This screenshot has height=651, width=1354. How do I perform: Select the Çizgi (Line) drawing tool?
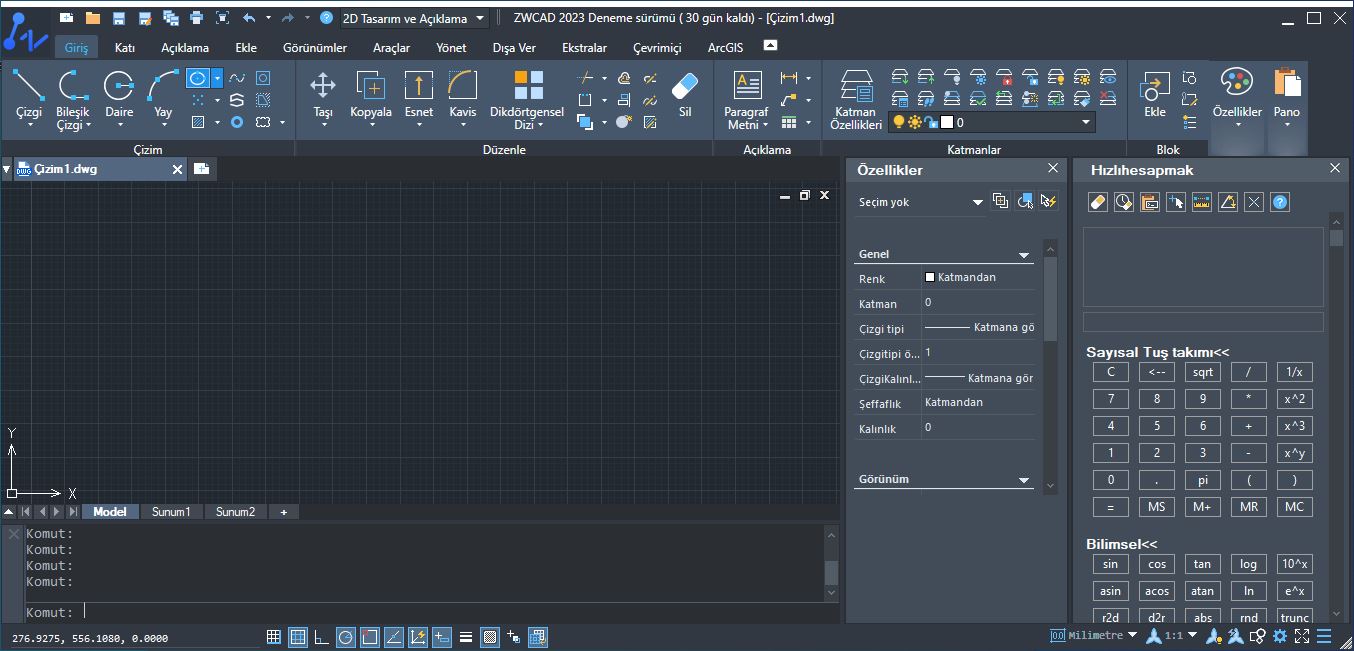tap(28, 96)
